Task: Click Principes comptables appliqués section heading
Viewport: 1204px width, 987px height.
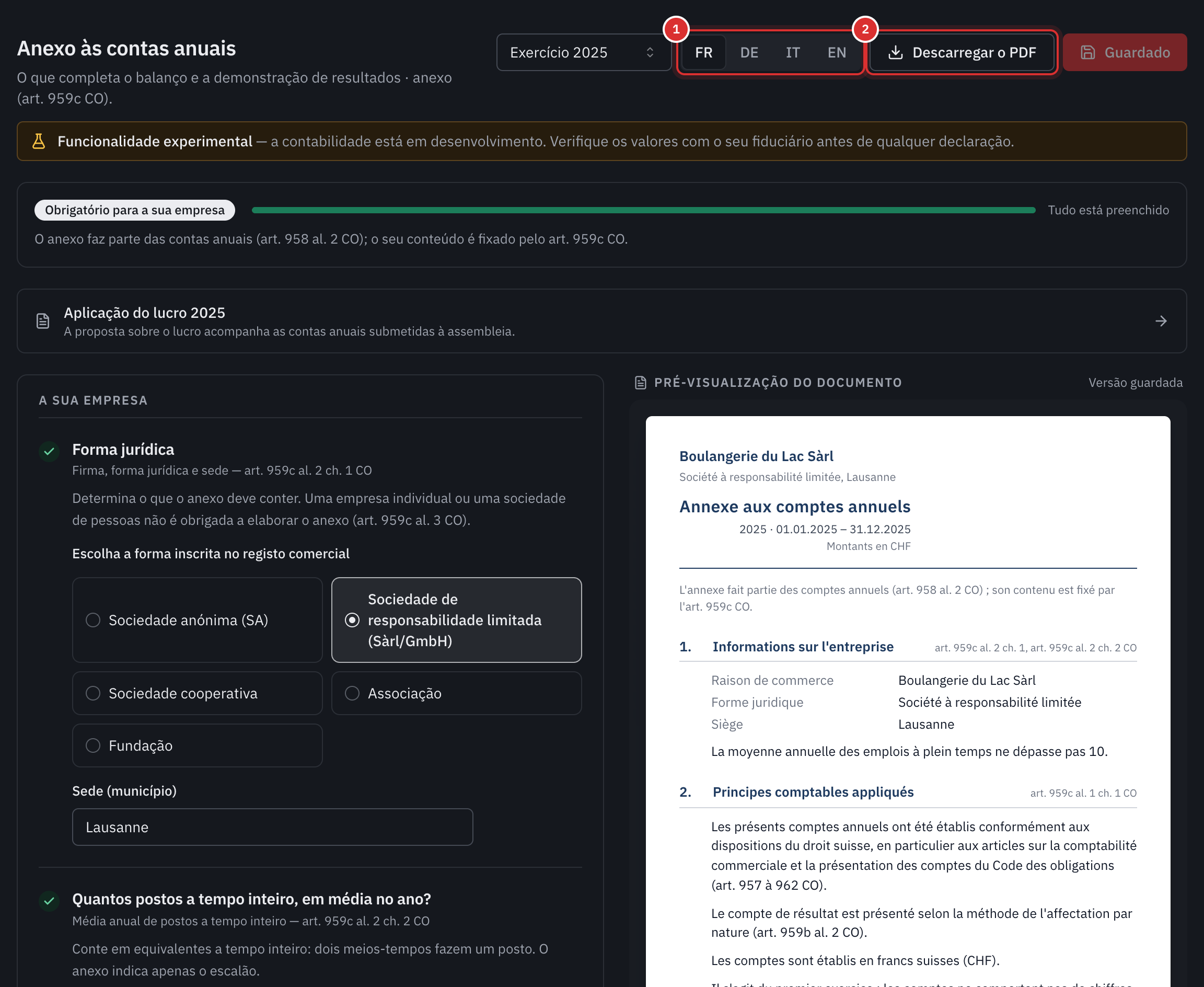Action: 813,792
